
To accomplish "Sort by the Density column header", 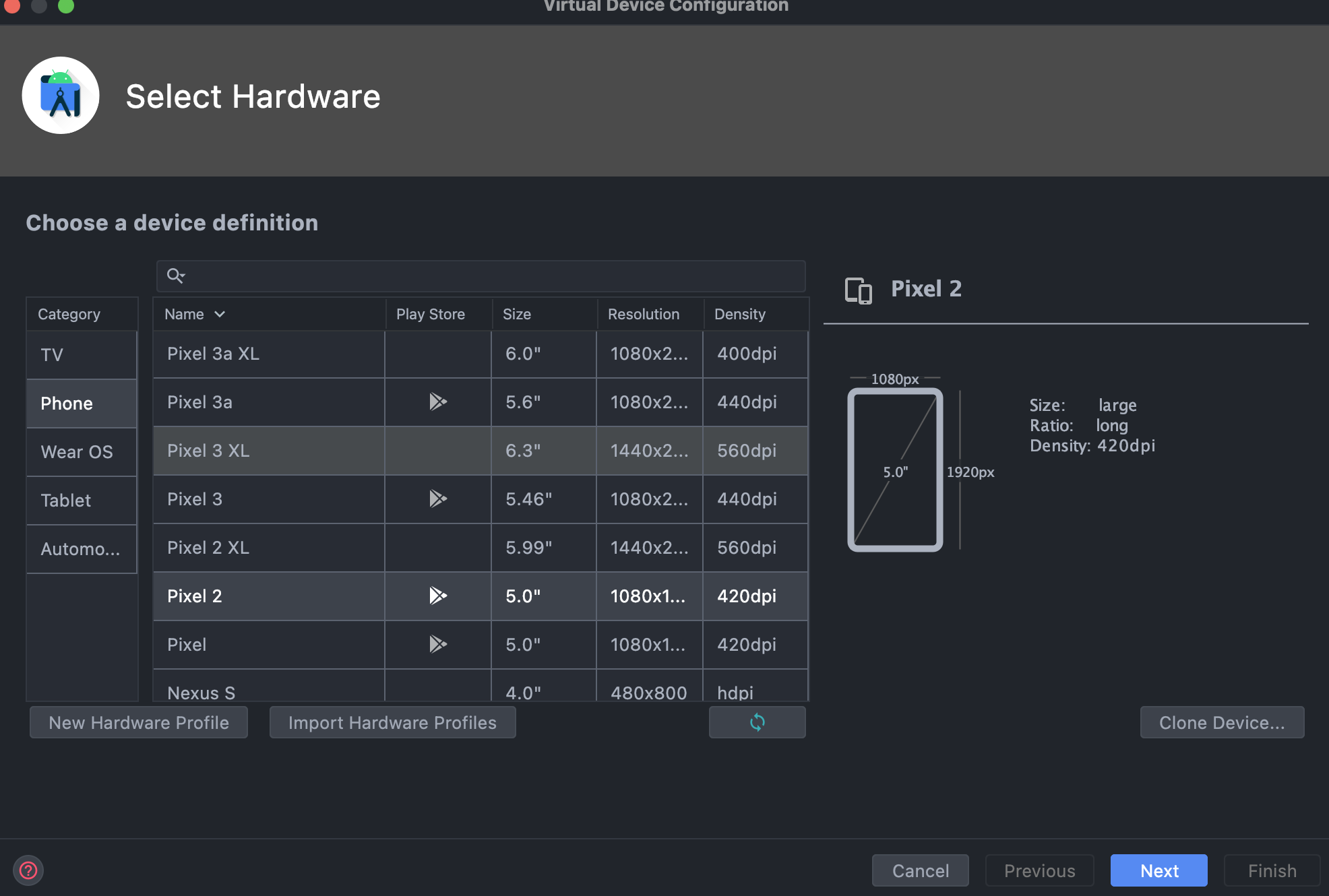I will pos(739,315).
